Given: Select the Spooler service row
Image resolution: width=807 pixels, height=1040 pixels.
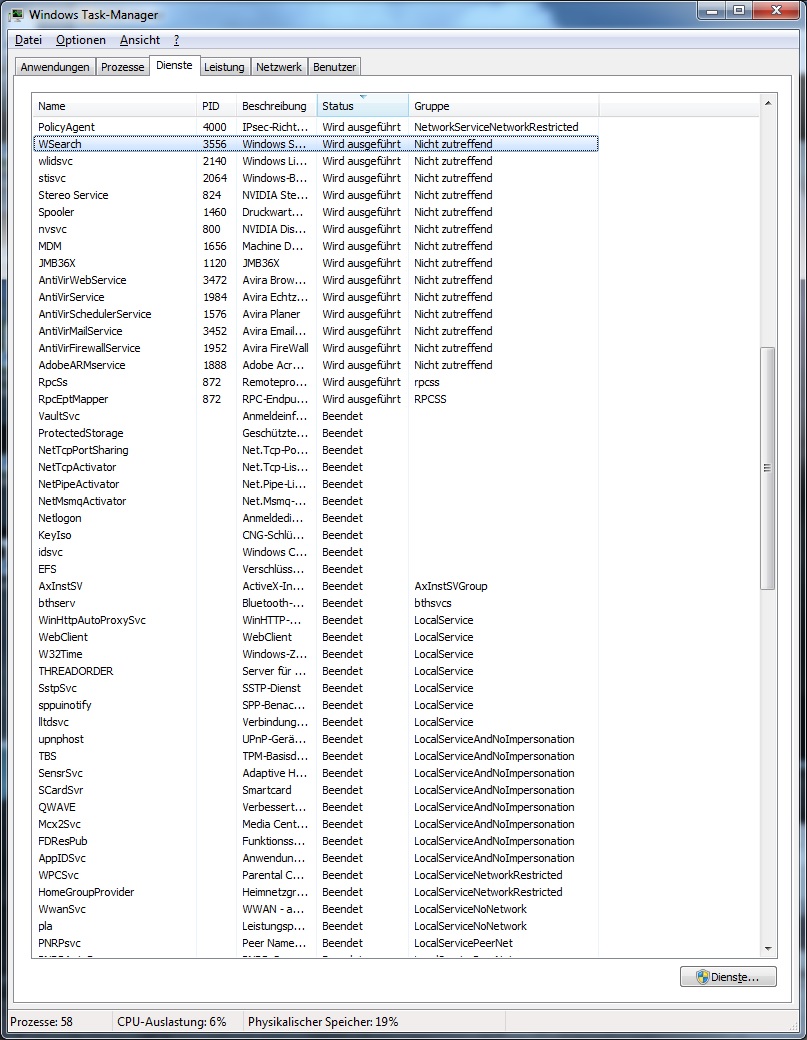Looking at the screenshot, I should coord(316,212).
